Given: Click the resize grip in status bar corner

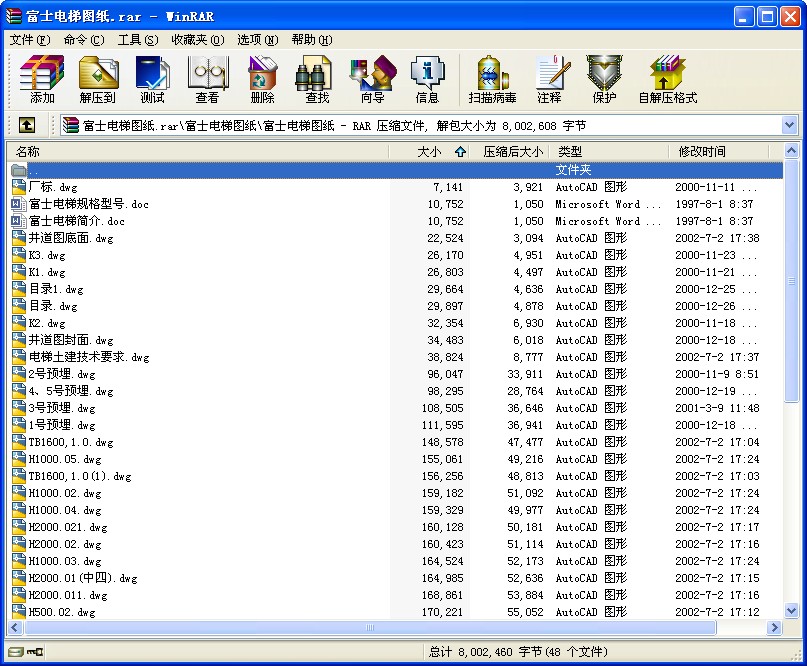Looking at the screenshot, I should coord(796,655).
